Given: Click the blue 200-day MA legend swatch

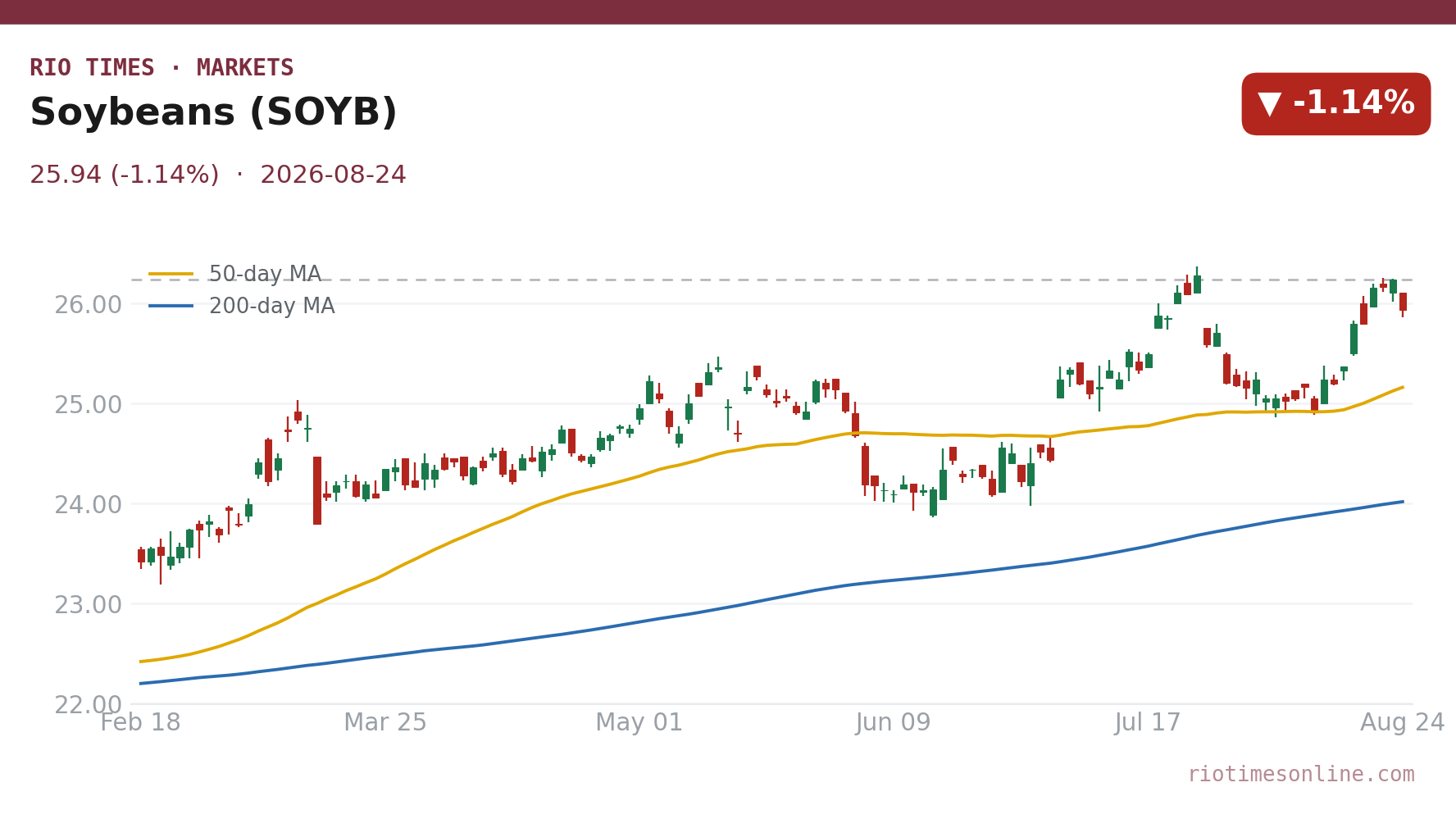Looking at the screenshot, I should click(171, 307).
